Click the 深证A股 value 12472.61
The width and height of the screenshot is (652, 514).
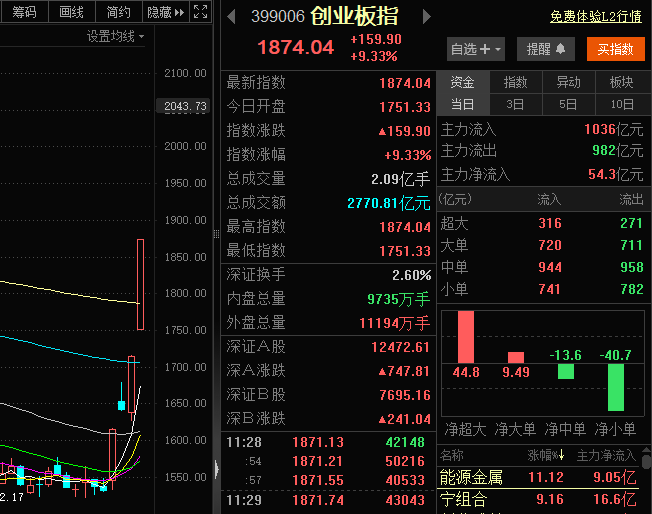(400, 347)
